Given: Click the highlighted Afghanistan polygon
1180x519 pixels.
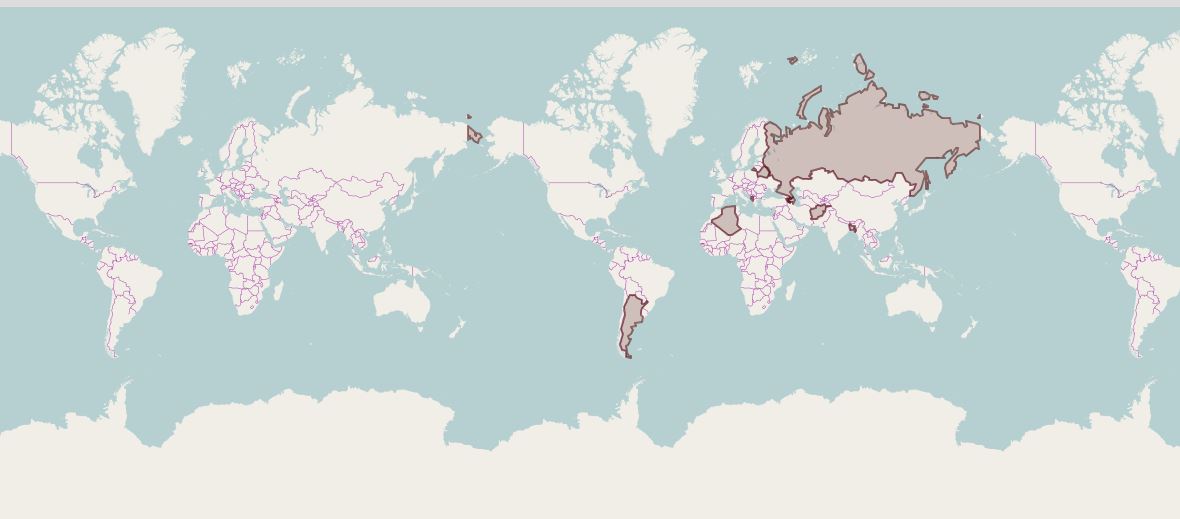Looking at the screenshot, I should (x=818, y=212).
